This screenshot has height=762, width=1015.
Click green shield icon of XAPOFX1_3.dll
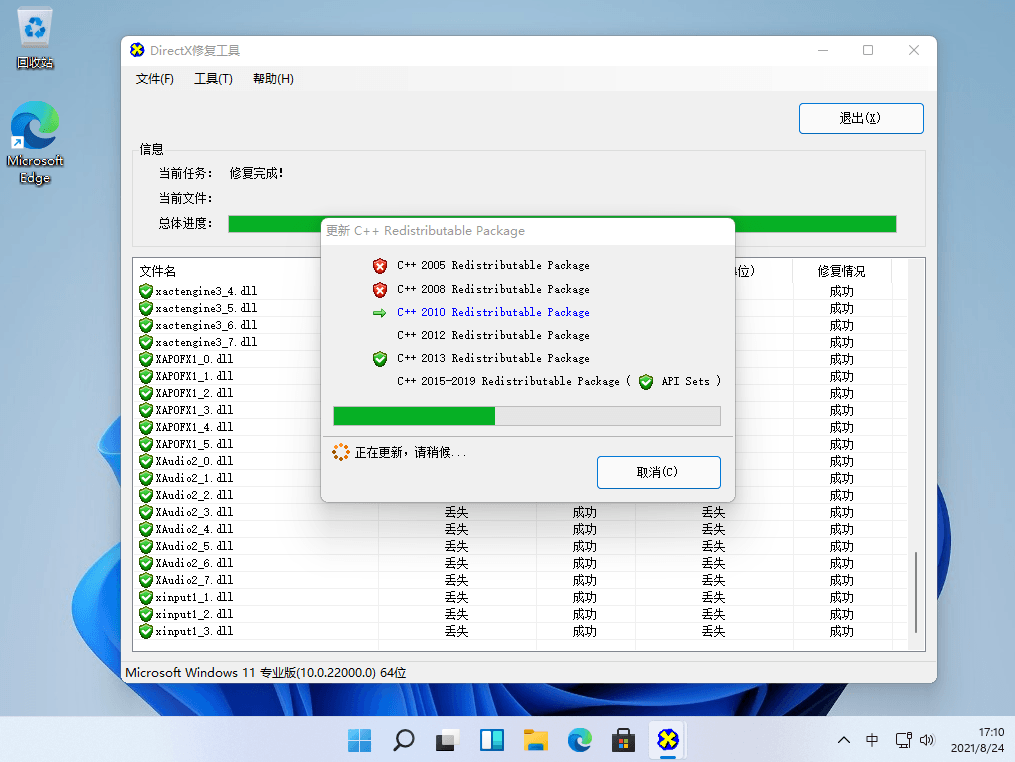[x=146, y=410]
